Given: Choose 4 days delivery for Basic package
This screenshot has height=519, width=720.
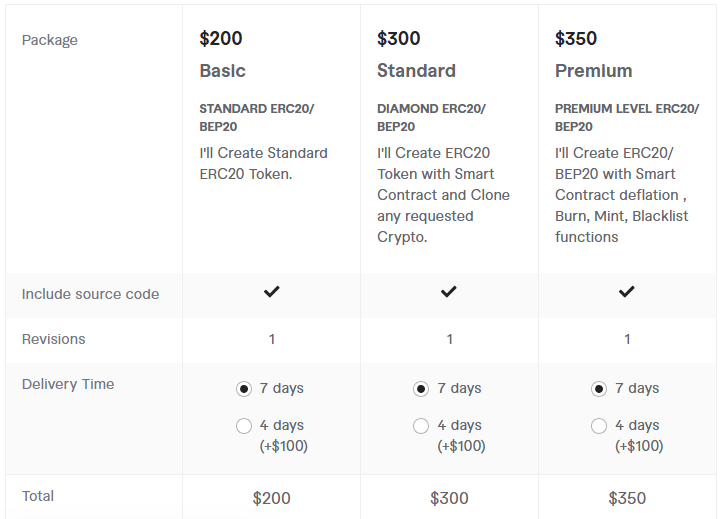Looking at the screenshot, I should [x=244, y=426].
